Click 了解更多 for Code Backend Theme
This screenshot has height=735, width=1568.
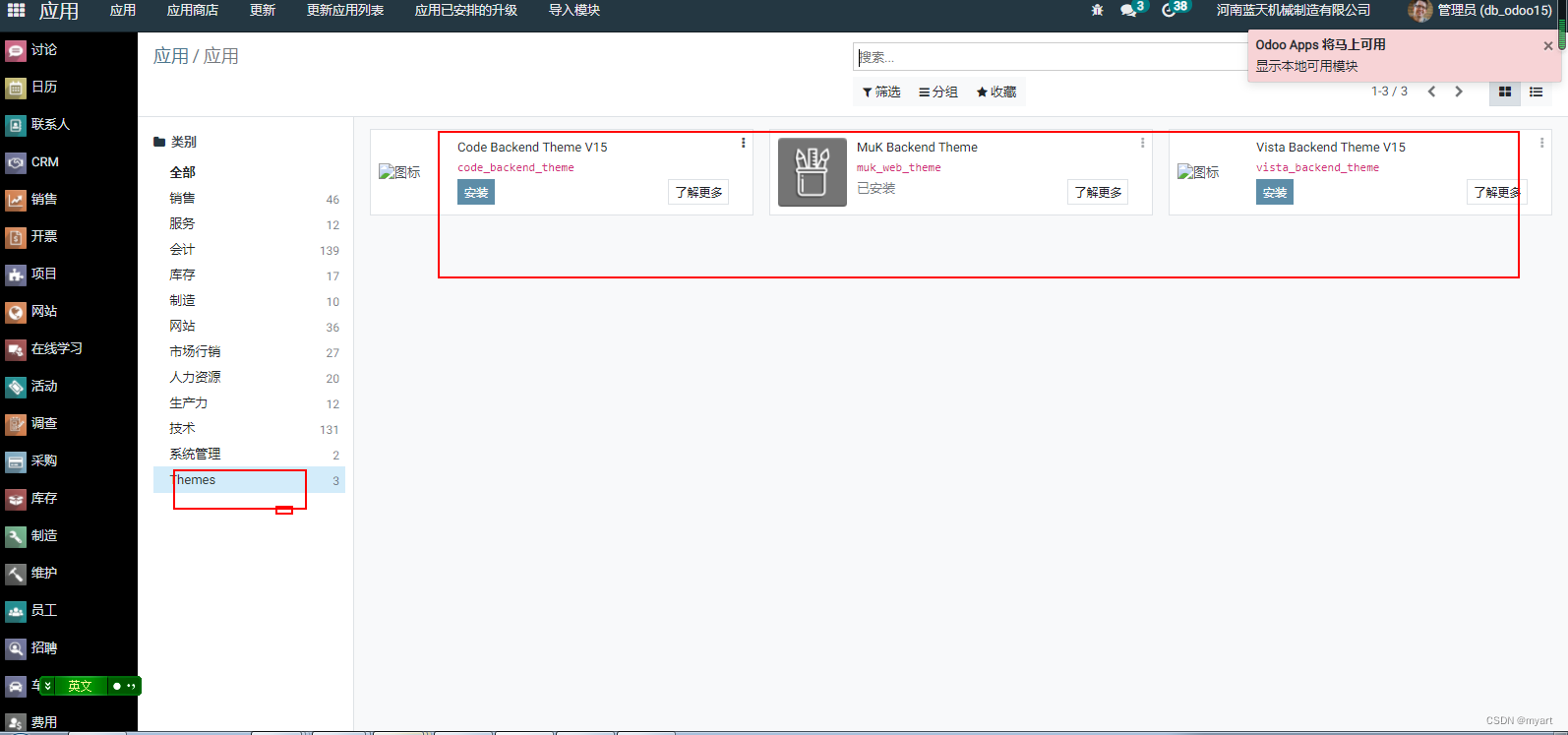click(x=698, y=192)
